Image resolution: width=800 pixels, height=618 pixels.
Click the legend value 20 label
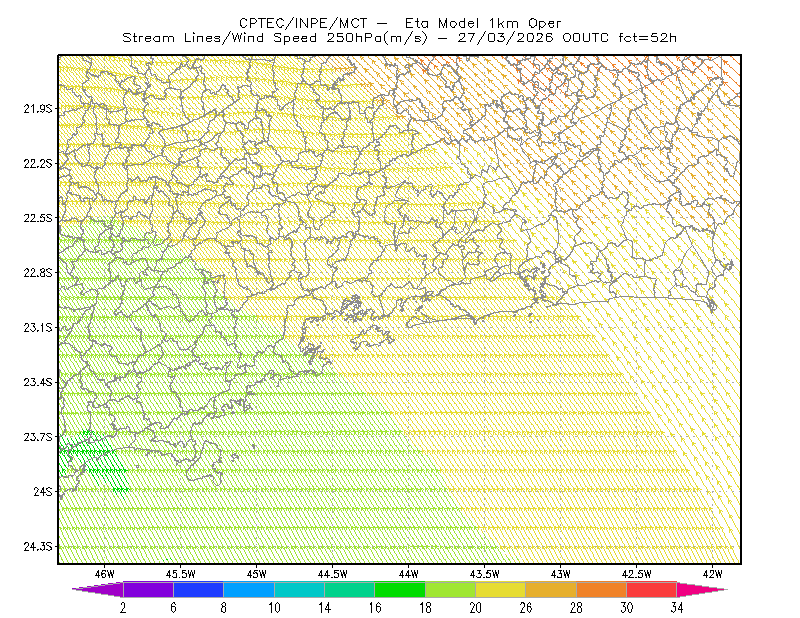pos(476,608)
